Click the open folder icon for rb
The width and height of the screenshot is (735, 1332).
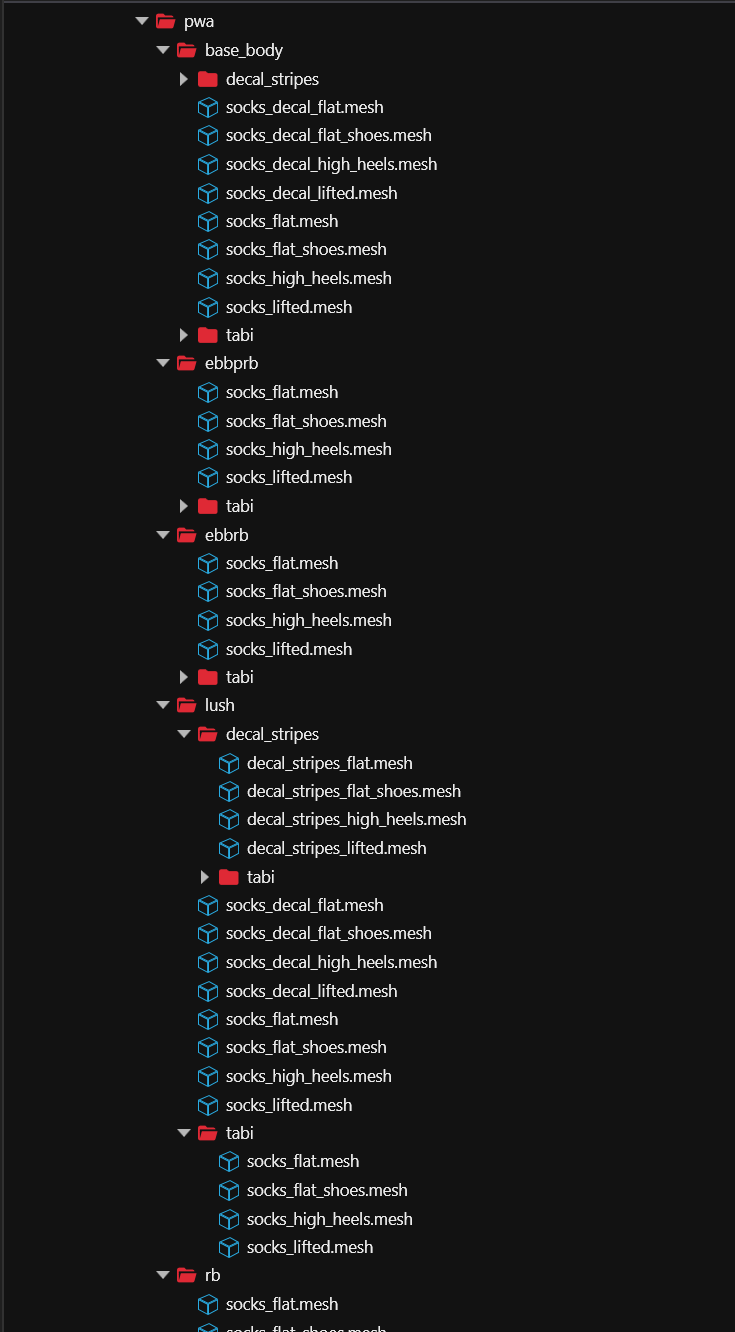[x=186, y=1275]
